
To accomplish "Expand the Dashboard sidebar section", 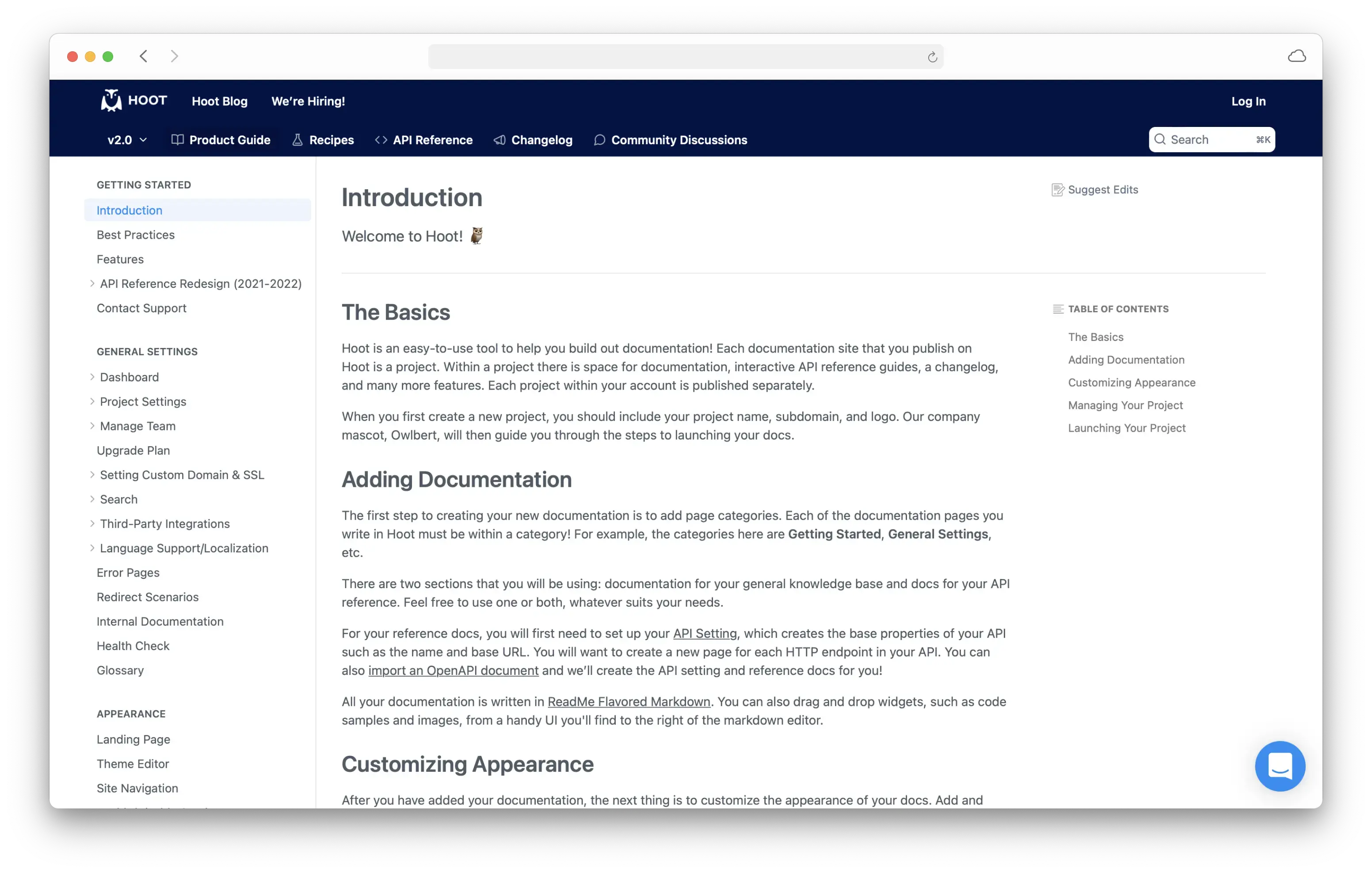I will pyautogui.click(x=92, y=377).
